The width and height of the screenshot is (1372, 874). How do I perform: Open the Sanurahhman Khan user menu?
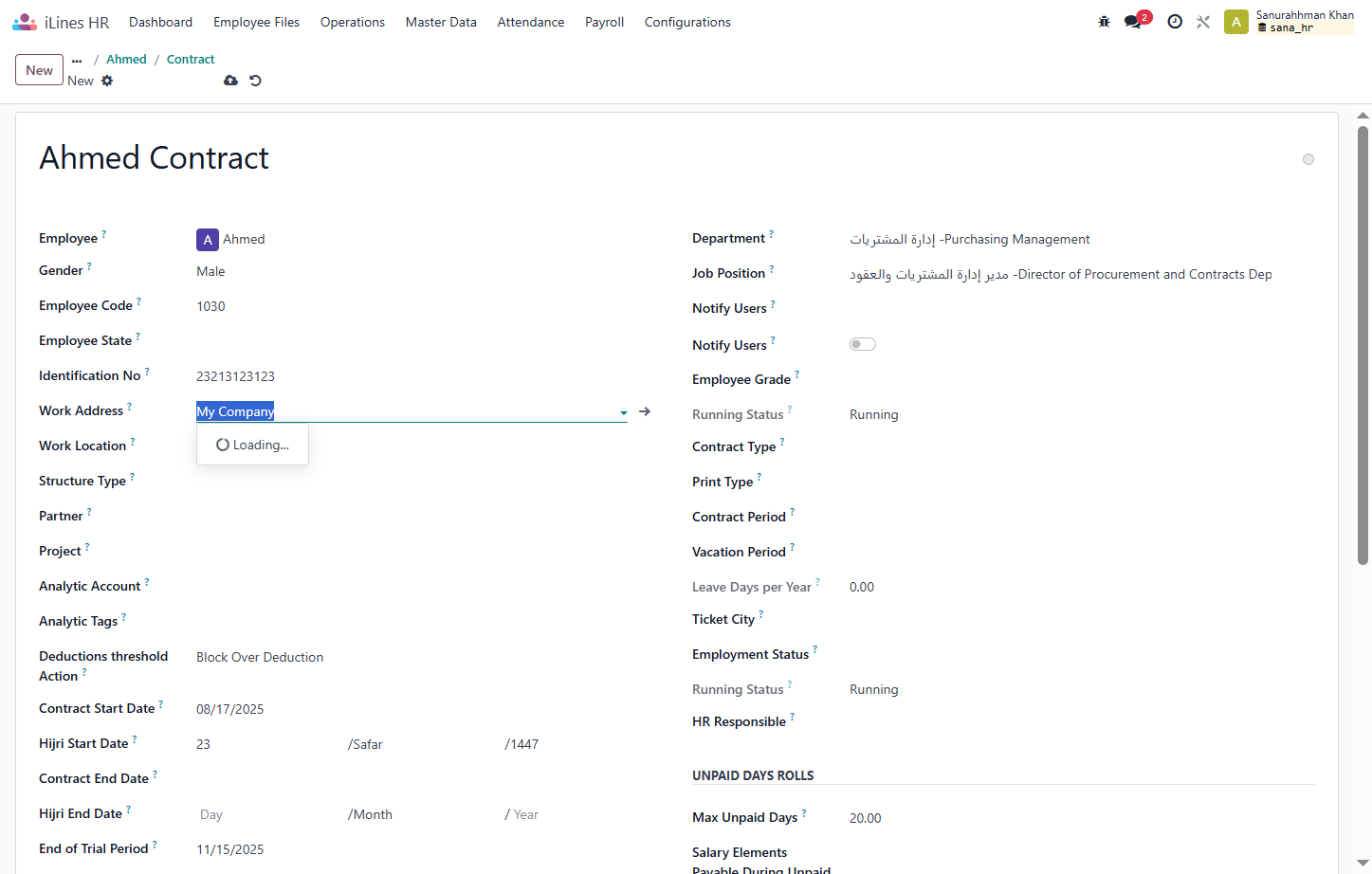pyautogui.click(x=1290, y=22)
